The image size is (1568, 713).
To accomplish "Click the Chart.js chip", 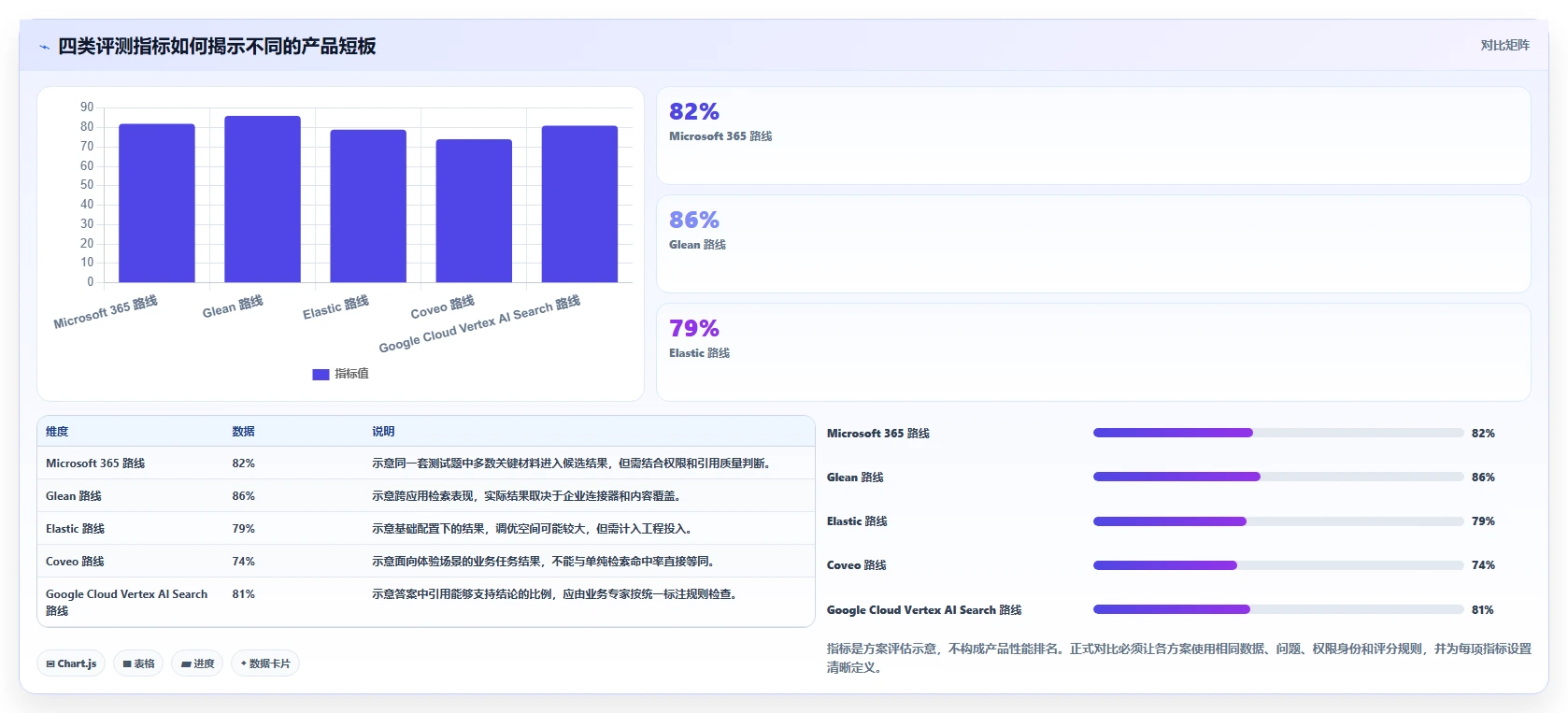I will click(71, 663).
